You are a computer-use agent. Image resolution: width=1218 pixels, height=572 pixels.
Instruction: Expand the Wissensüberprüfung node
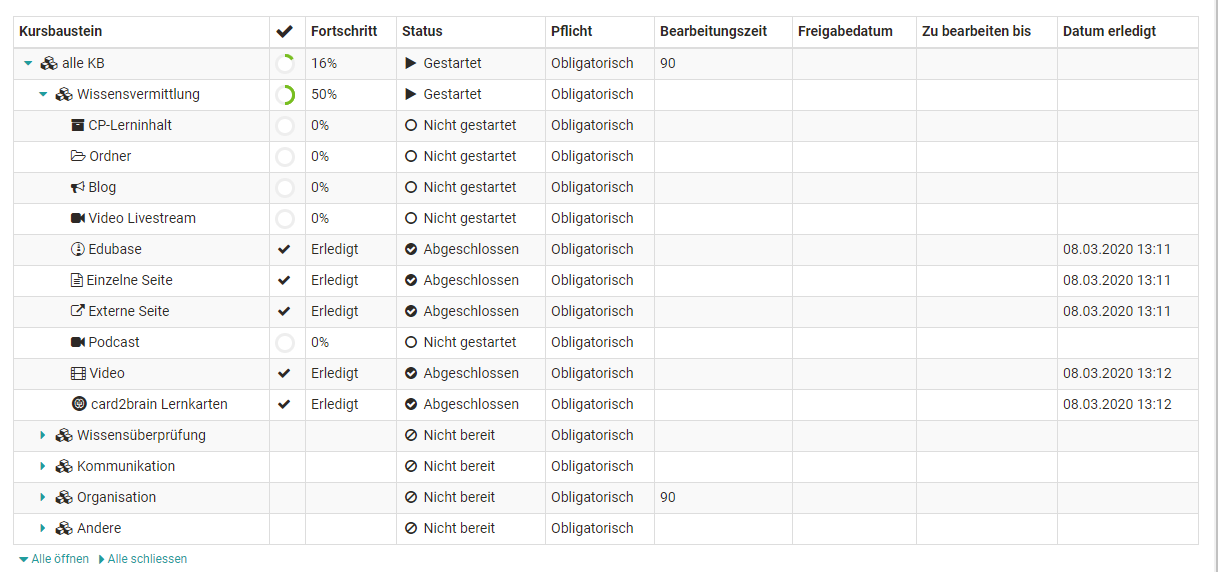click(x=43, y=435)
